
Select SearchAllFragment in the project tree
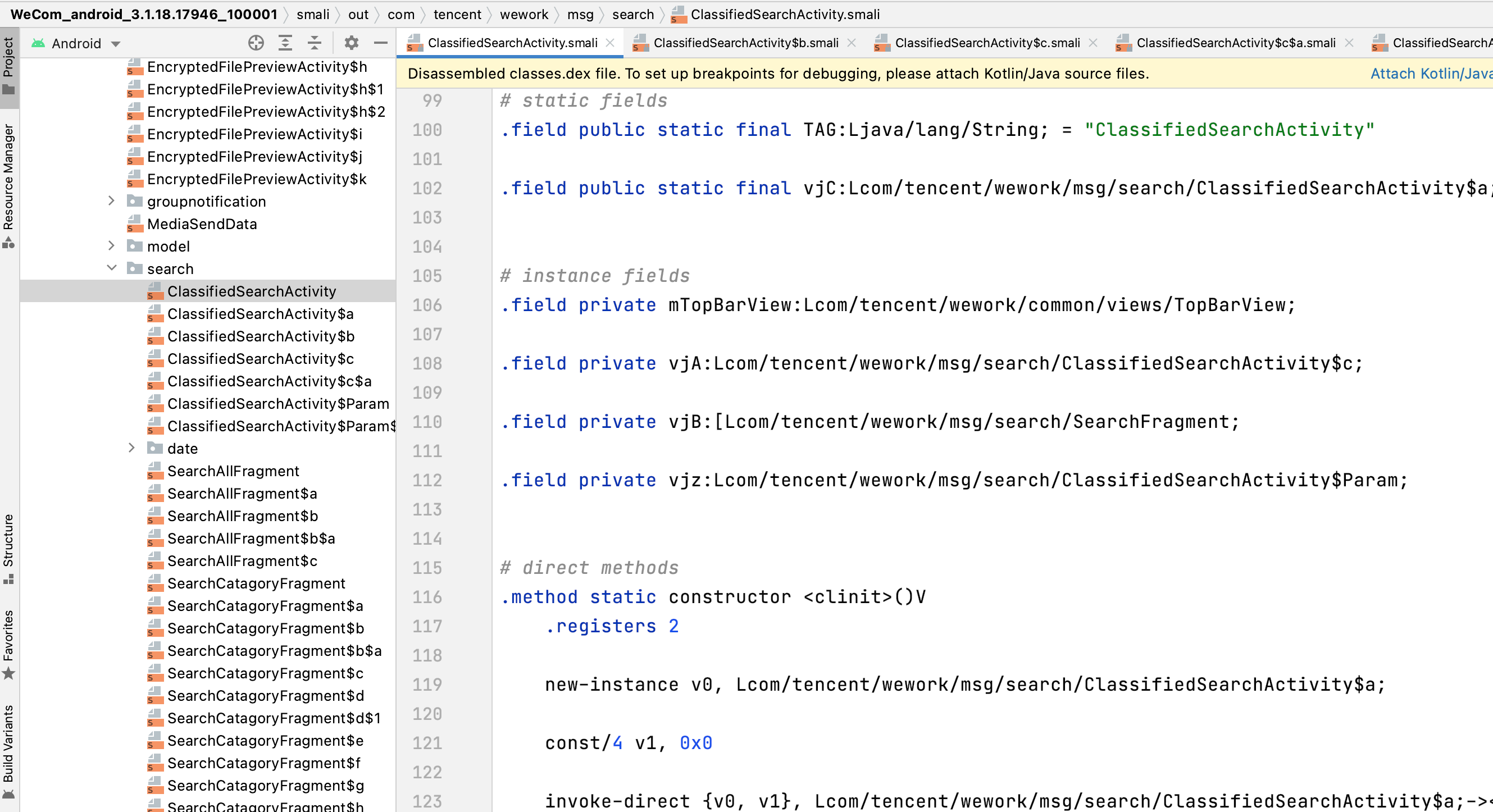coord(233,471)
